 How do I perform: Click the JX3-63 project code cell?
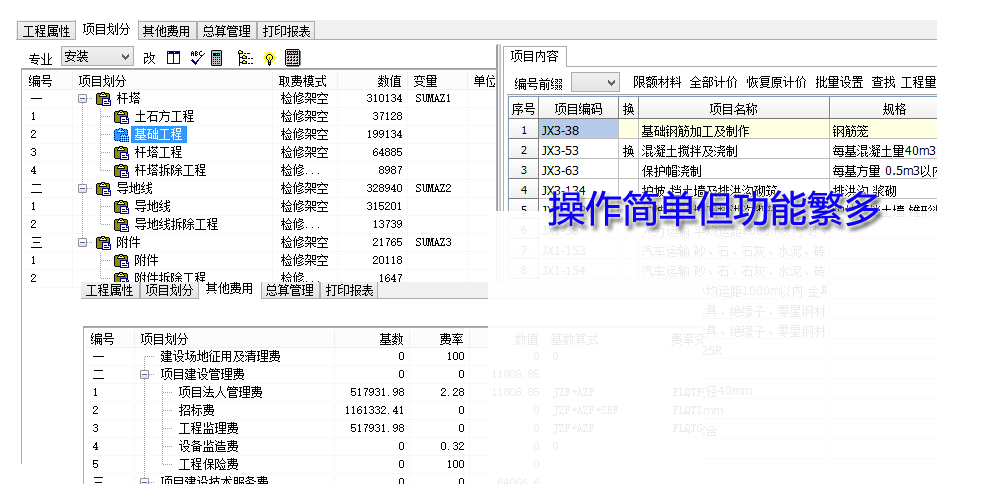pos(578,170)
